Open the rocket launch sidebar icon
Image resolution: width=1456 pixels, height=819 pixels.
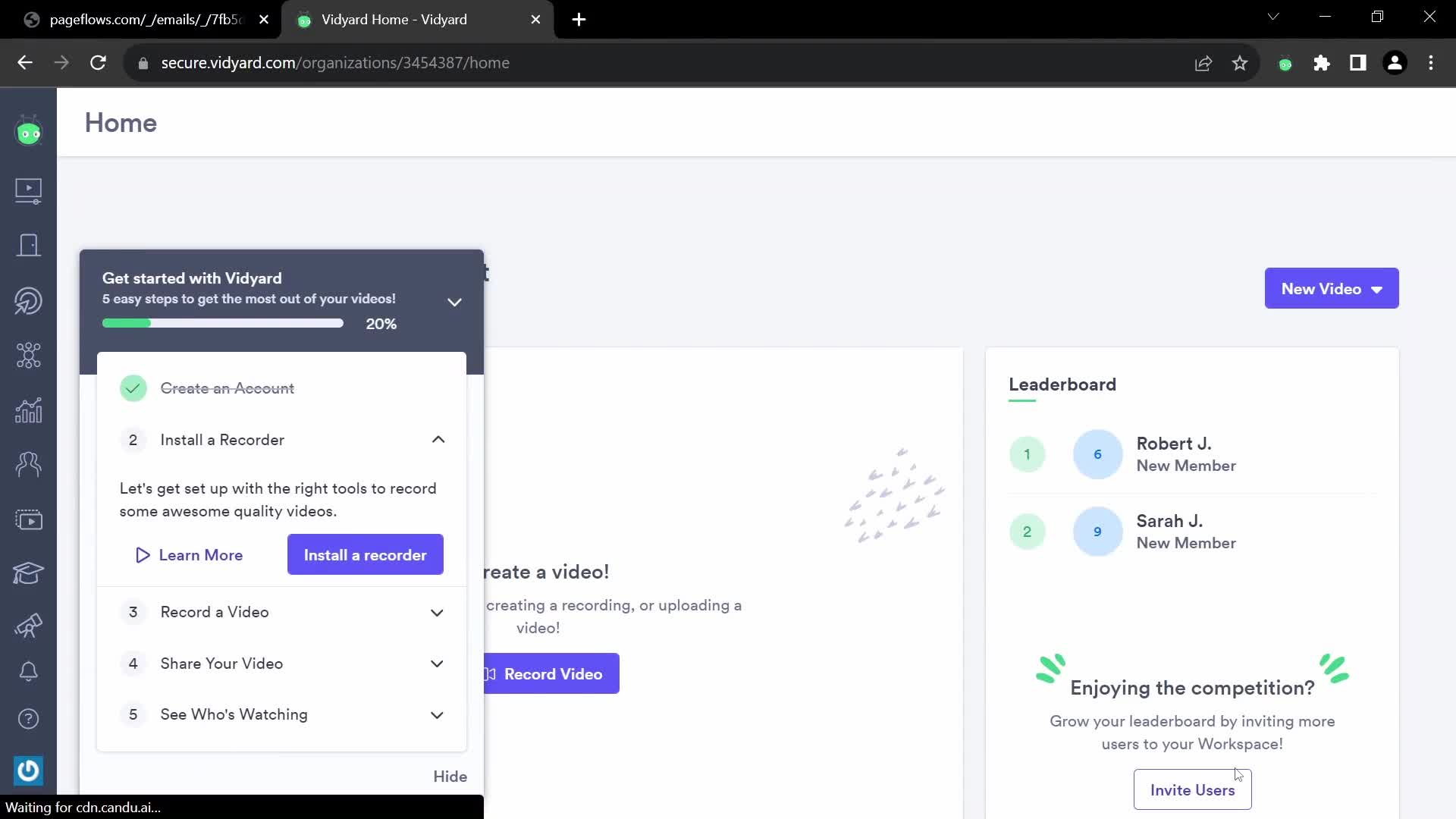pyautogui.click(x=29, y=300)
